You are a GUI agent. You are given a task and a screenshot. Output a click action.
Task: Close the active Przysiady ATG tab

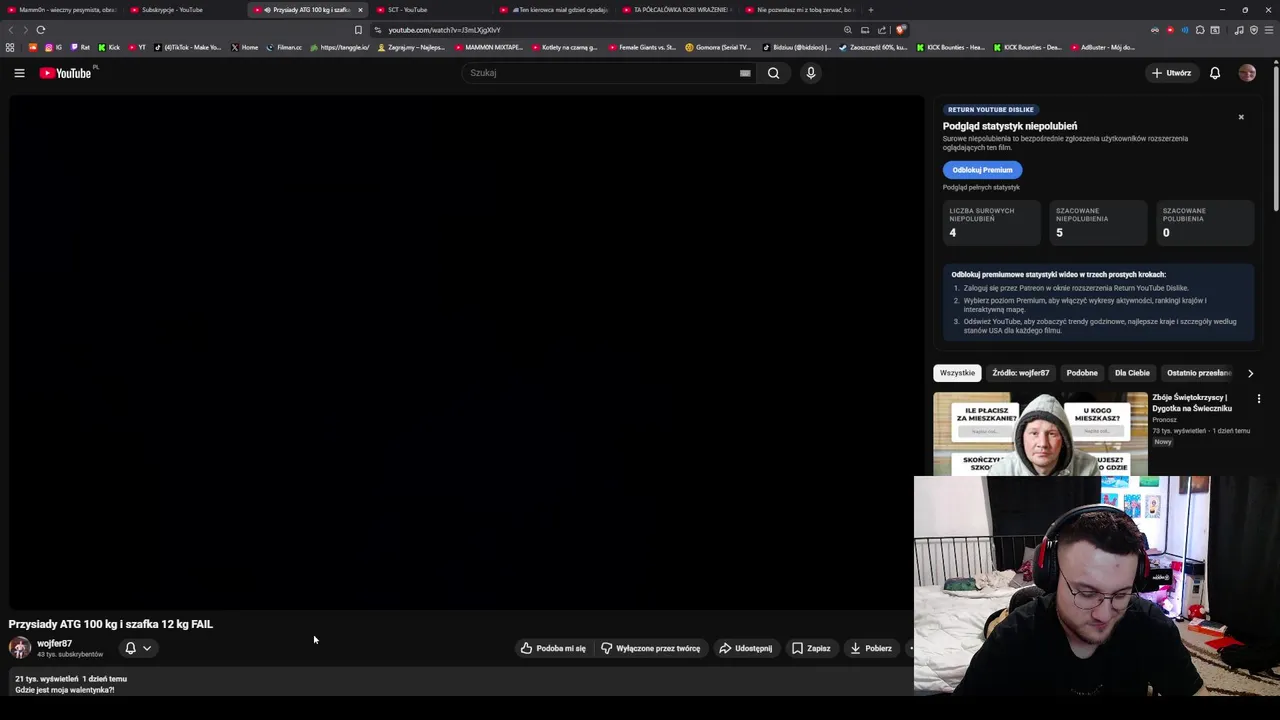[x=360, y=10]
